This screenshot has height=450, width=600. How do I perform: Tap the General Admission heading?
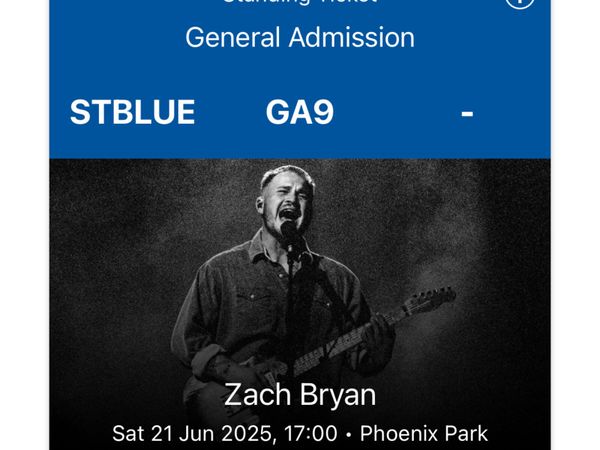[x=300, y=38]
